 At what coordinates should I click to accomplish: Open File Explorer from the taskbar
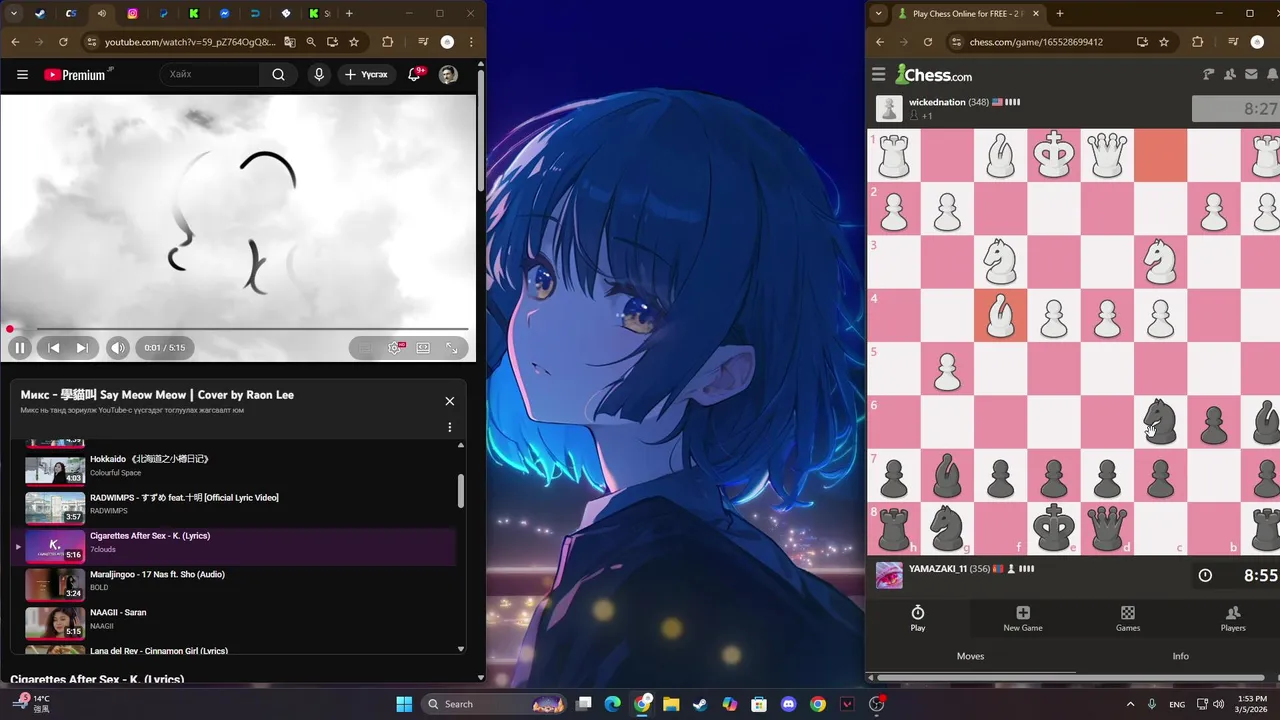pos(671,704)
